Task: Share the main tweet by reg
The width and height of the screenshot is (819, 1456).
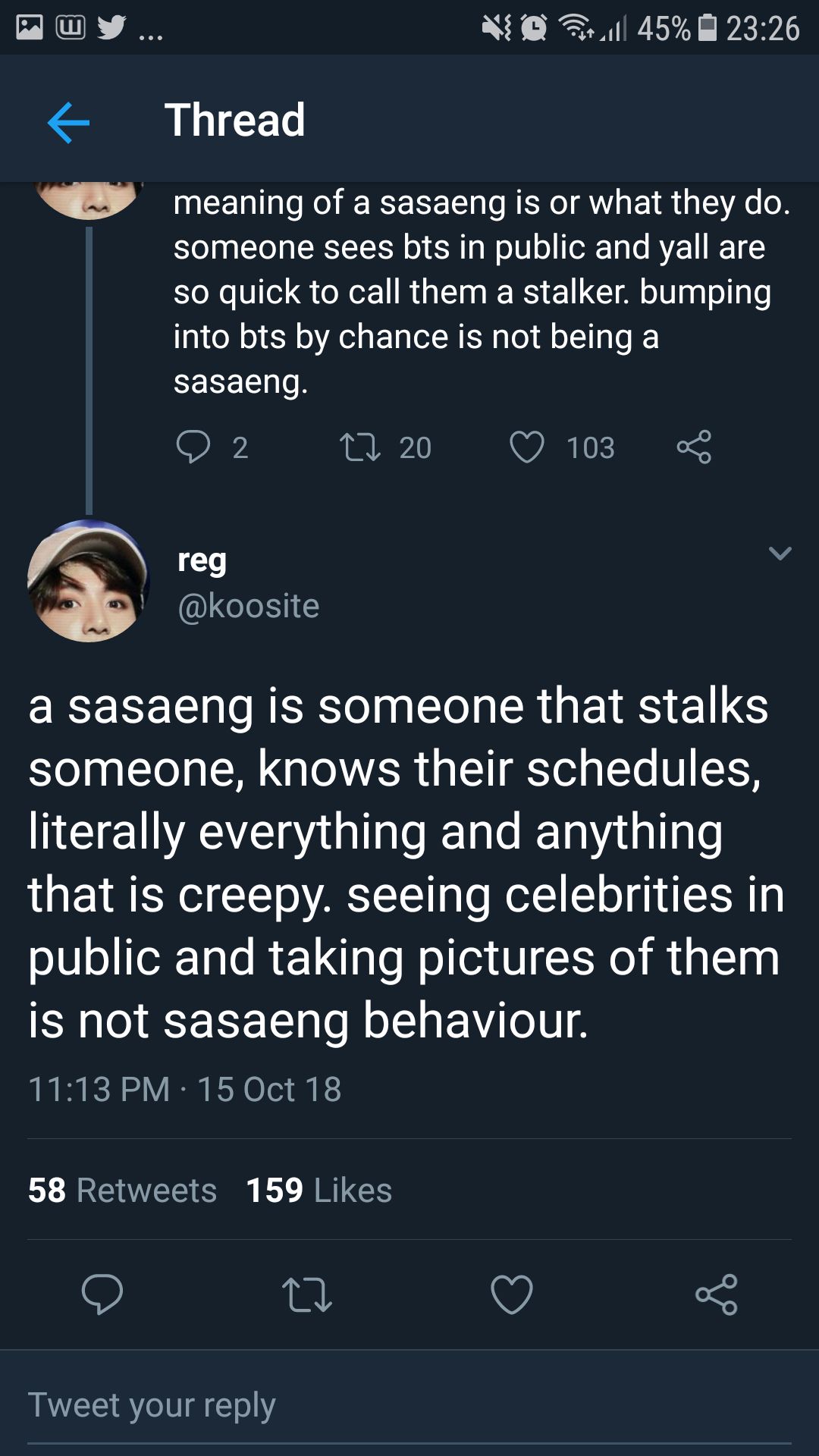Action: click(717, 1294)
